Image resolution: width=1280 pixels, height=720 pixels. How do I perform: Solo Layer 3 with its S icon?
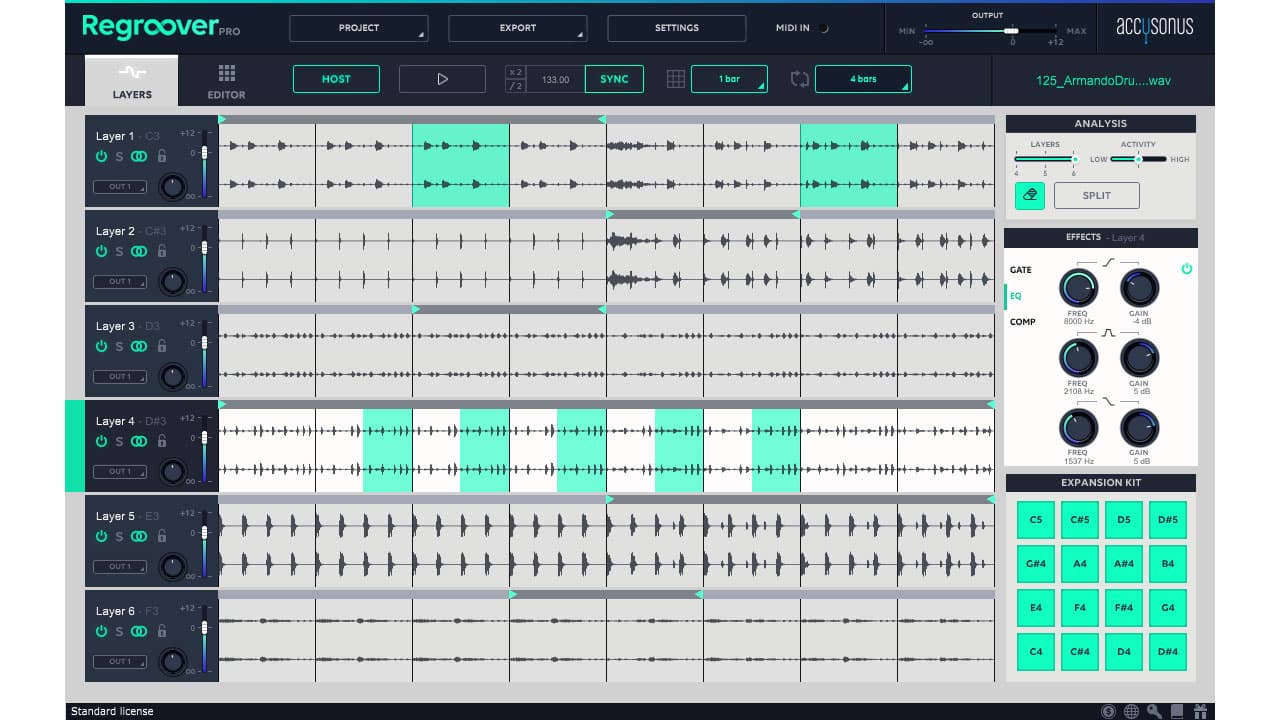click(x=119, y=346)
